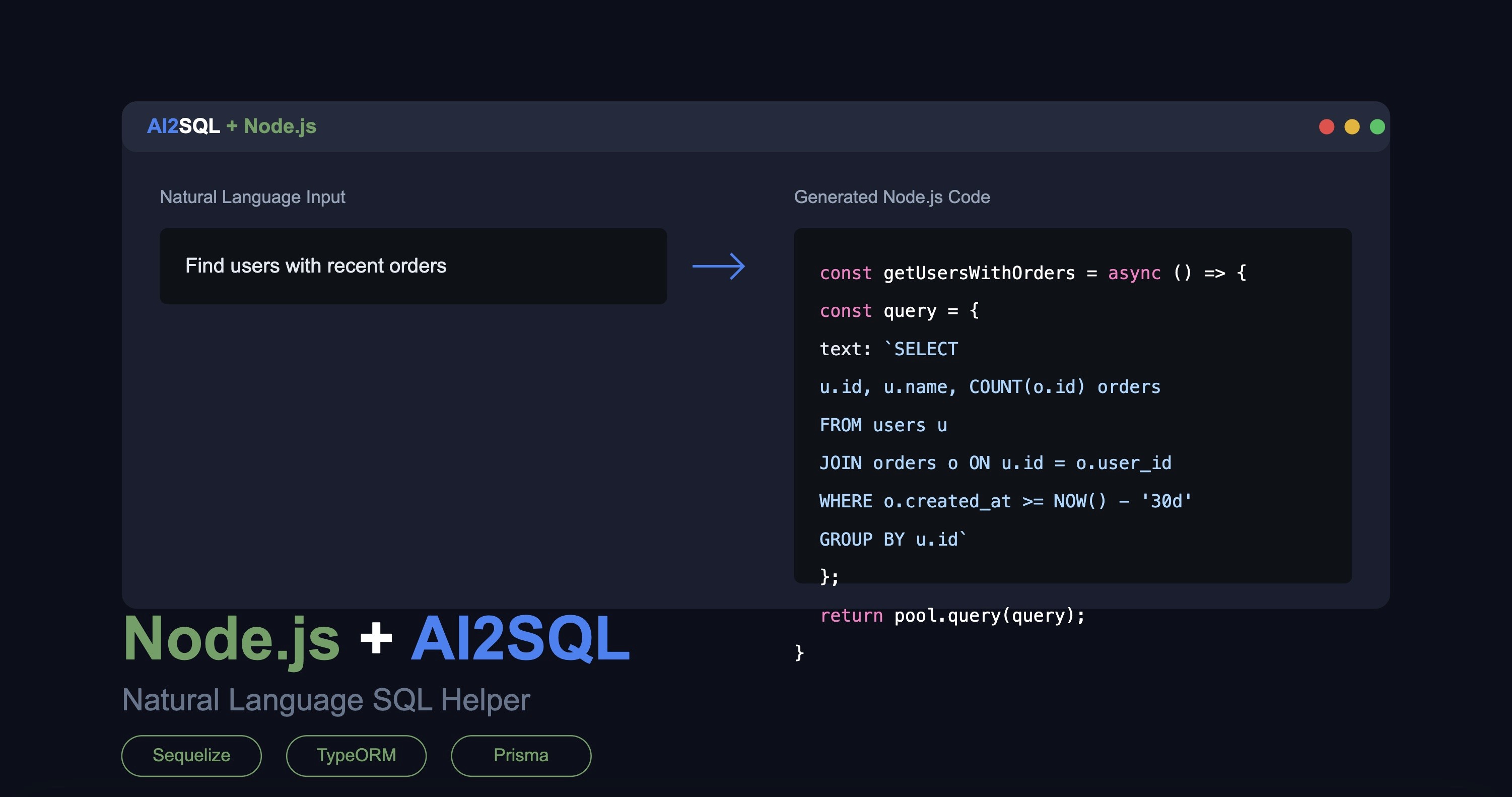Click the 'Find users with recent orders' input box
1512x797 pixels.
(x=413, y=266)
